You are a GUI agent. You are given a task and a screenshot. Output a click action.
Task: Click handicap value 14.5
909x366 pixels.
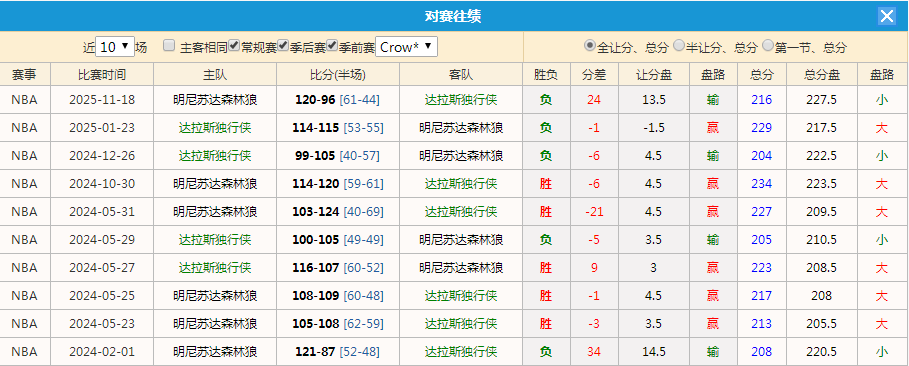point(654,351)
